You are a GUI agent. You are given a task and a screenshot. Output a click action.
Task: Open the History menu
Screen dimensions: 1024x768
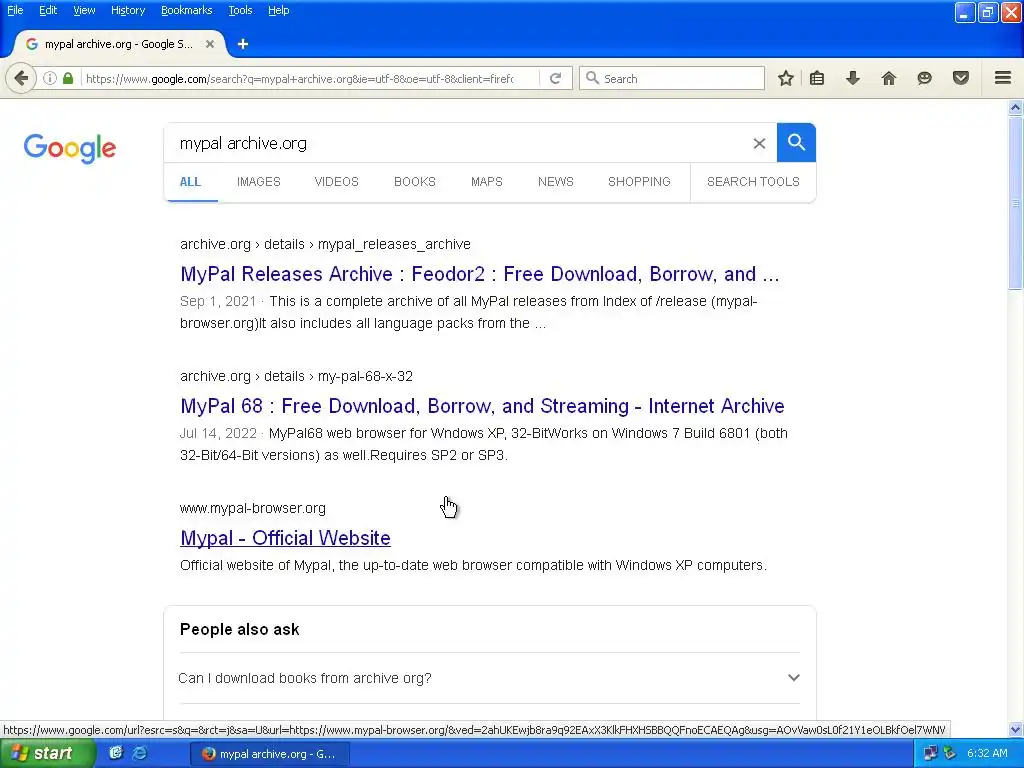click(x=128, y=10)
